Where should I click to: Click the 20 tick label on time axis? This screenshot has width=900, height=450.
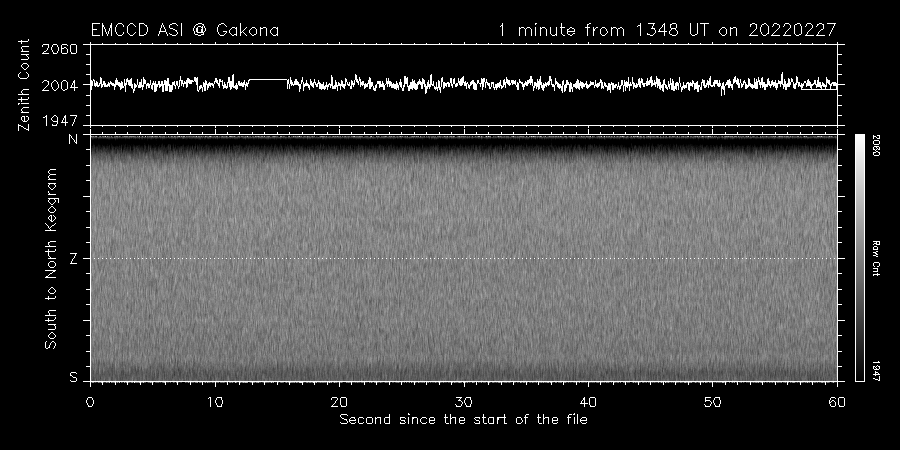coord(339,402)
